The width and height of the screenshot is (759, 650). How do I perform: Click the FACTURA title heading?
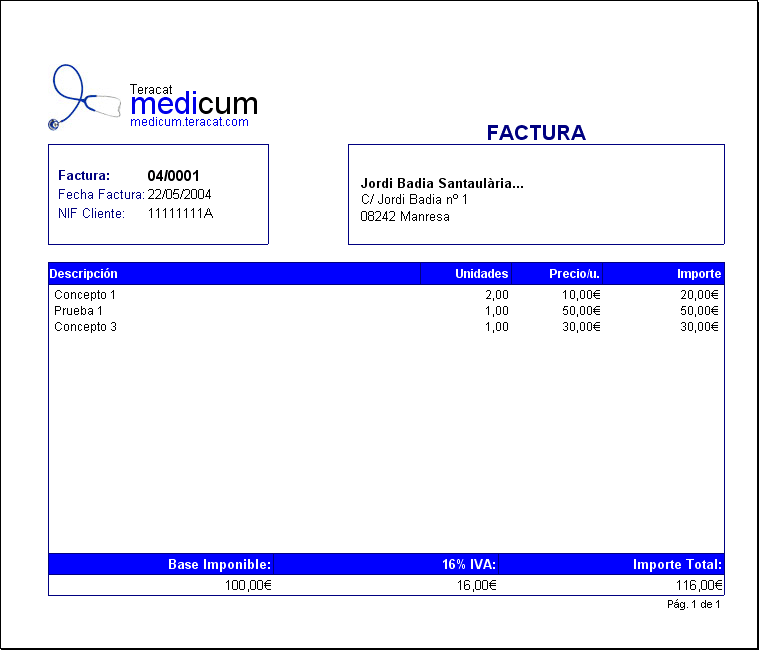click(536, 133)
